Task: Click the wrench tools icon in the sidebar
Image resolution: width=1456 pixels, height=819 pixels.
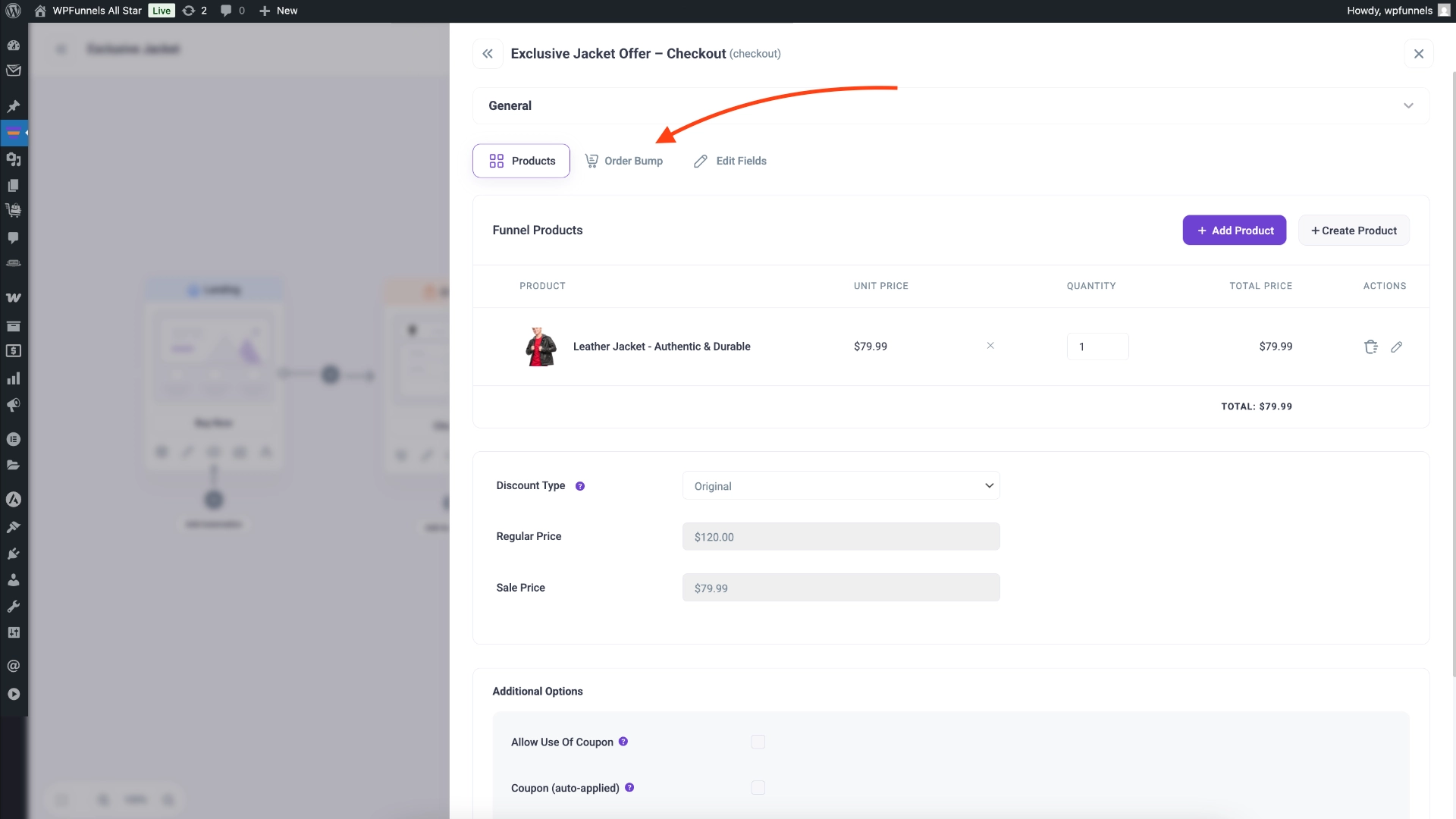Action: click(x=14, y=606)
